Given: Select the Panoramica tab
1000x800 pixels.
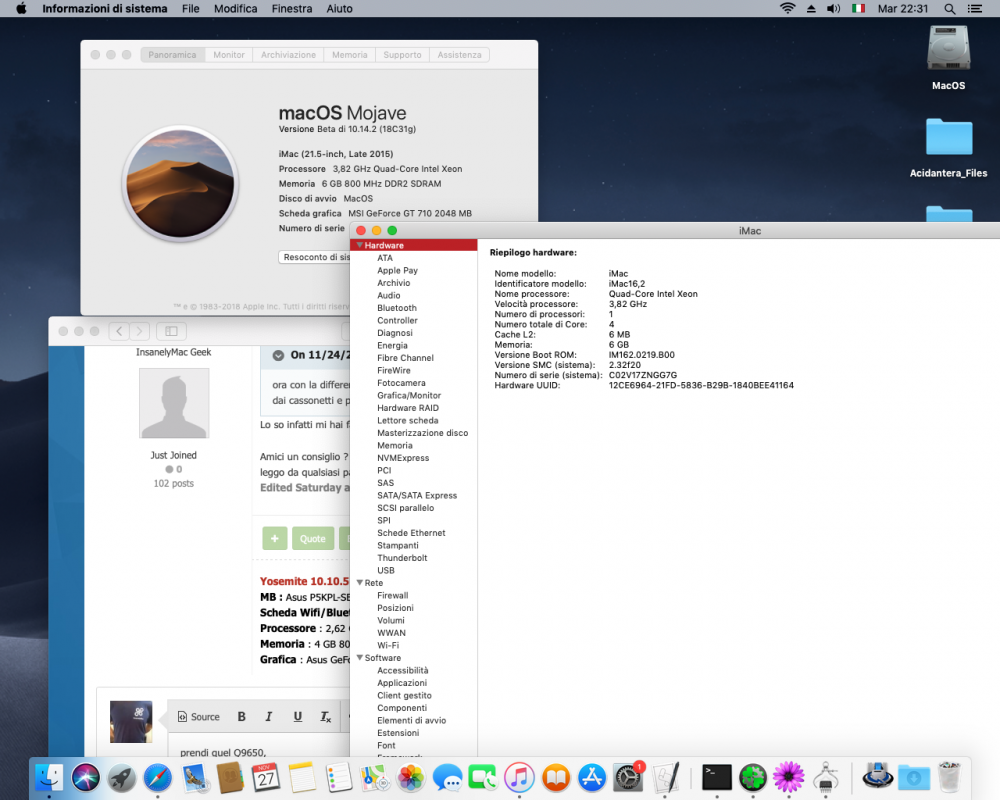Looking at the screenshot, I should tap(172, 55).
